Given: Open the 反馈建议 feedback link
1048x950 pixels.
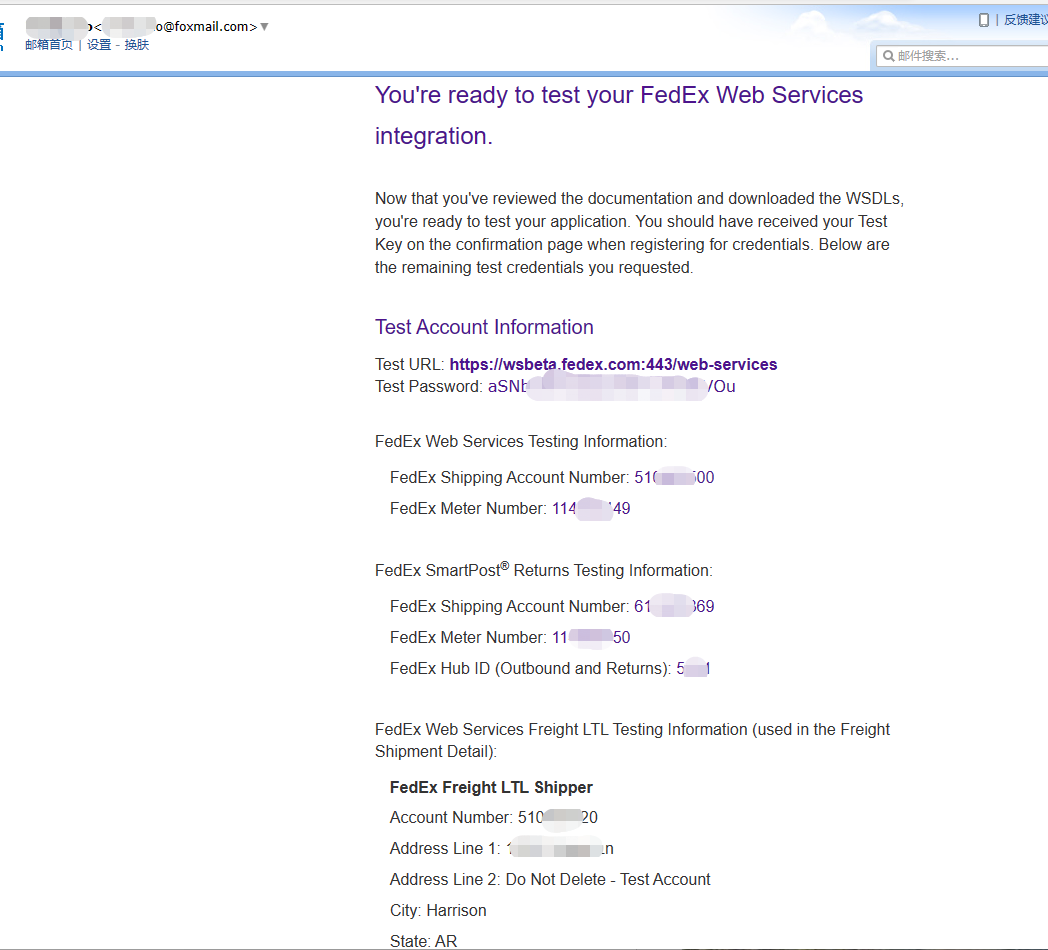Looking at the screenshot, I should pyautogui.click(x=1025, y=20).
